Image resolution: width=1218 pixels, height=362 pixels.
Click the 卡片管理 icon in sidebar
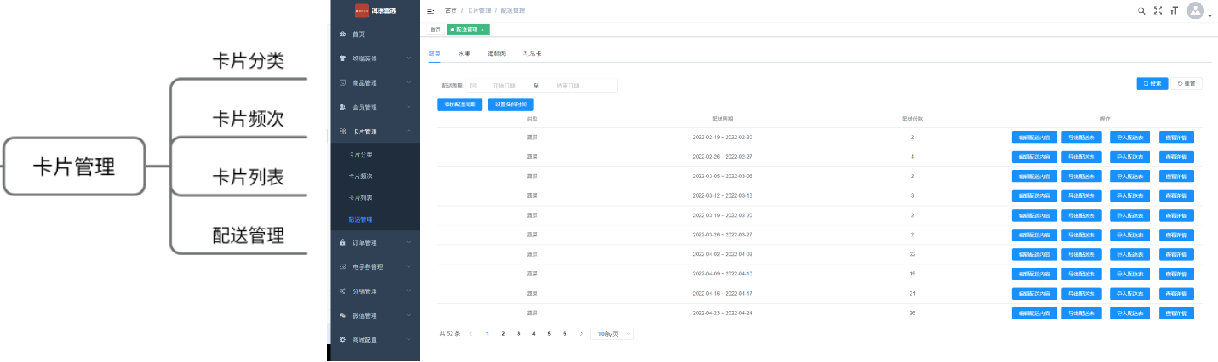tap(343, 131)
